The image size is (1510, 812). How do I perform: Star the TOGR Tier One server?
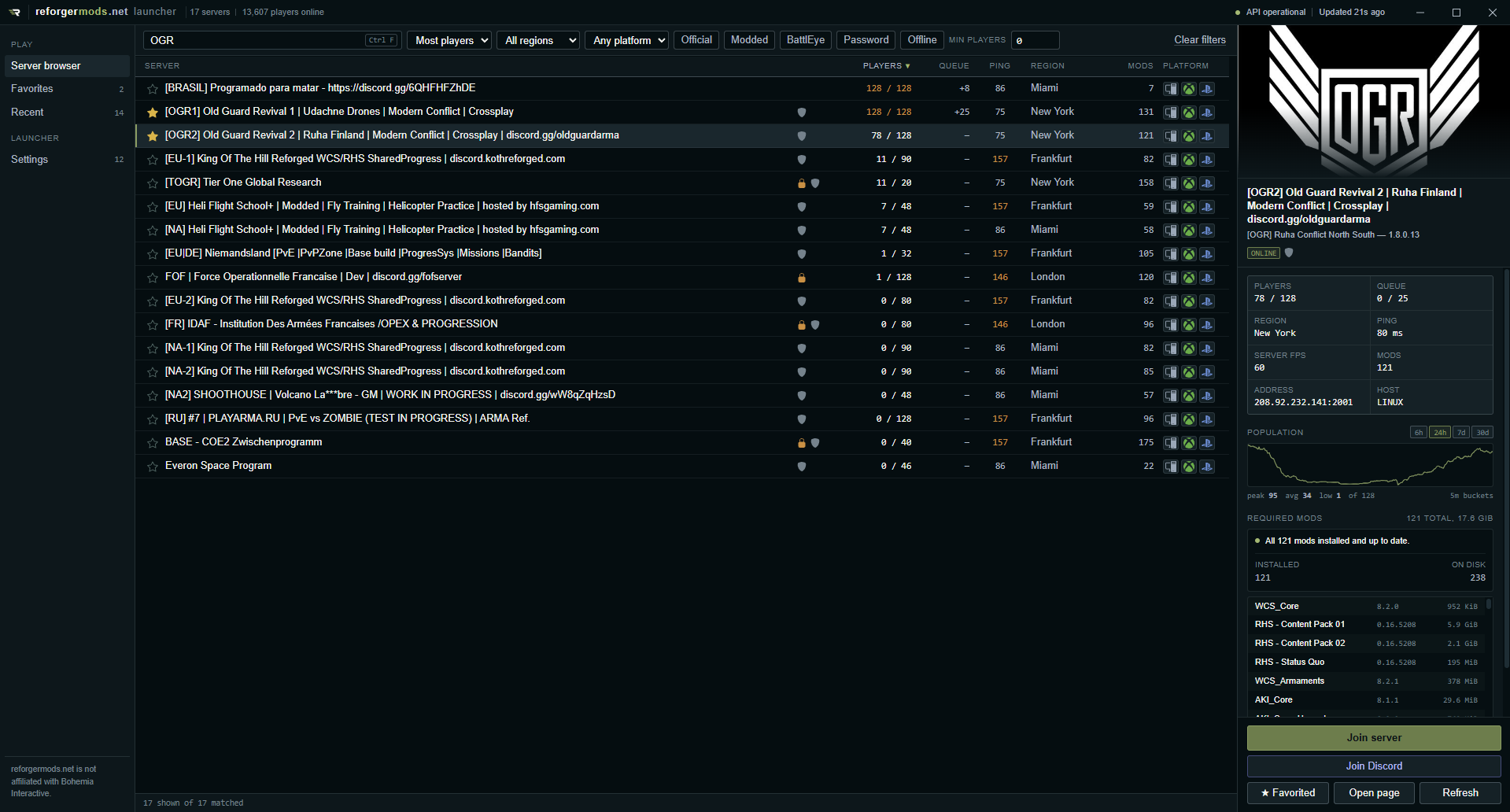point(153,183)
